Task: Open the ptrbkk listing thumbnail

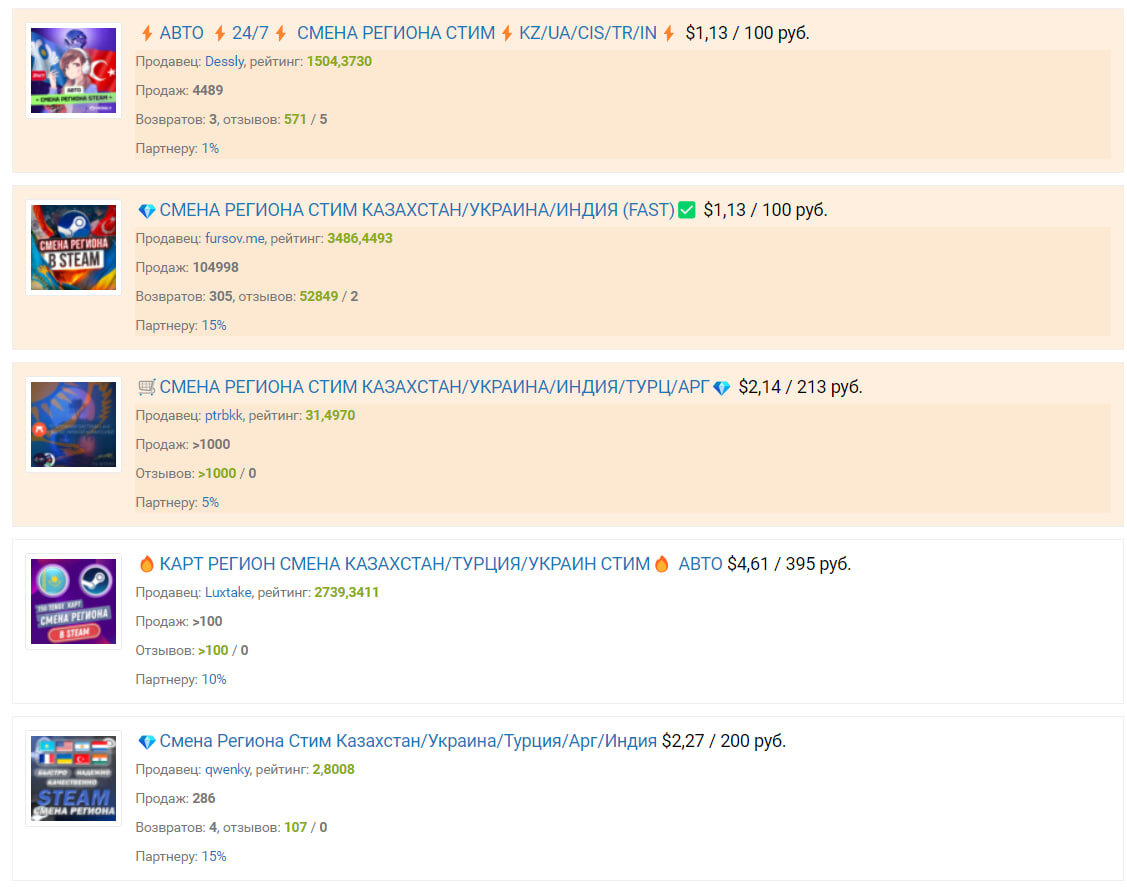Action: [x=73, y=424]
